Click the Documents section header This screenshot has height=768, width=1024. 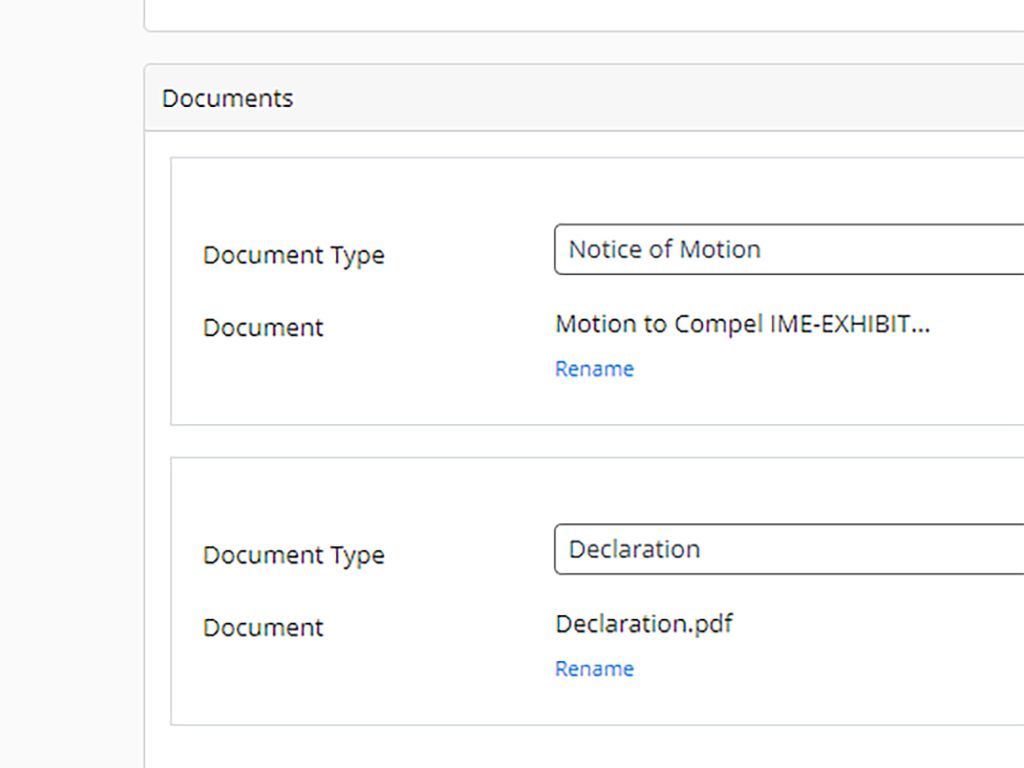[x=227, y=98]
